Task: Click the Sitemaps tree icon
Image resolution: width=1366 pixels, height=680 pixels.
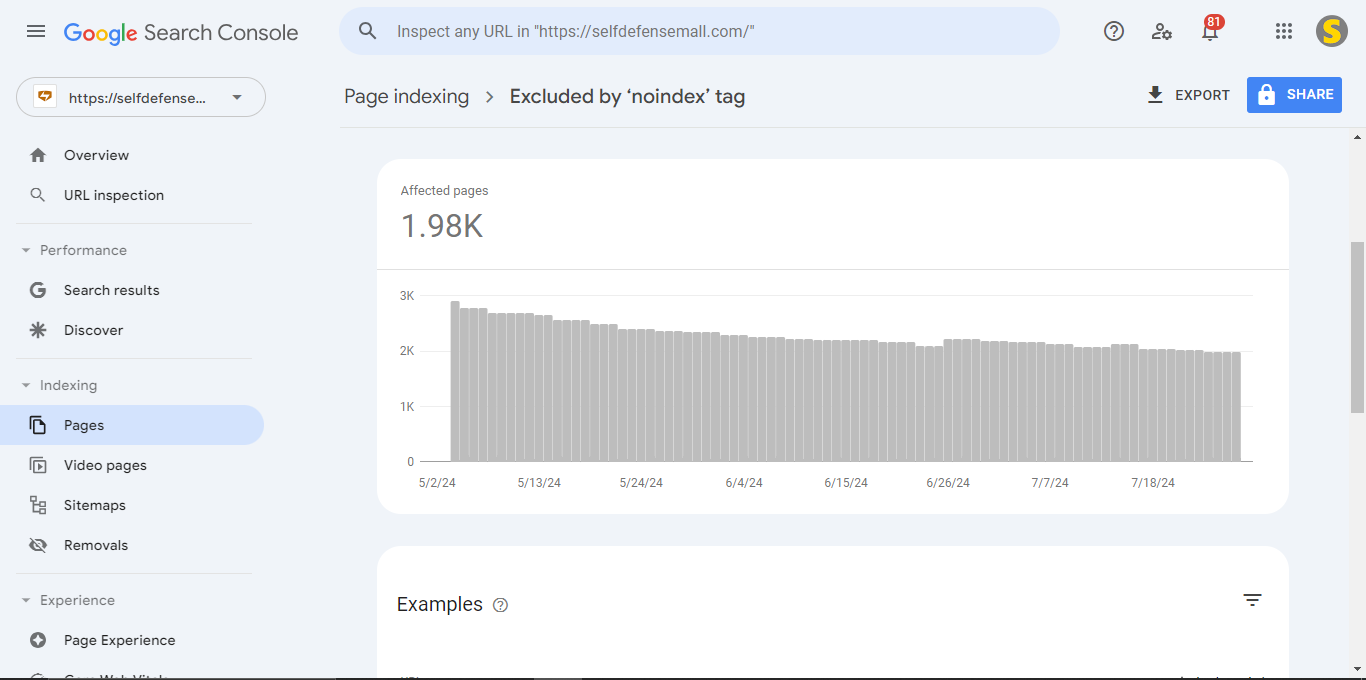Action: click(x=38, y=505)
